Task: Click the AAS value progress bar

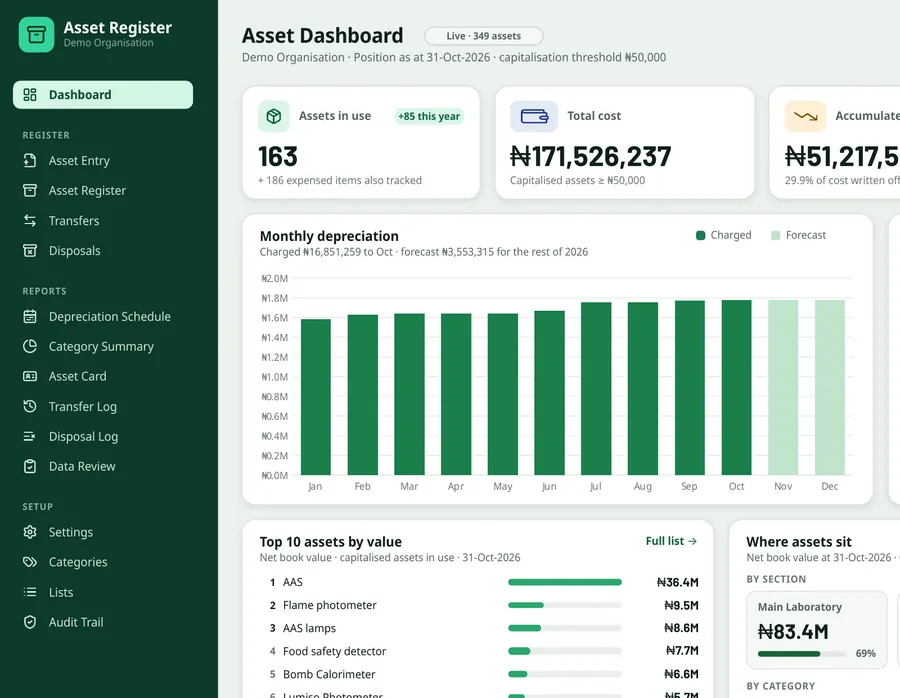Action: coord(565,582)
